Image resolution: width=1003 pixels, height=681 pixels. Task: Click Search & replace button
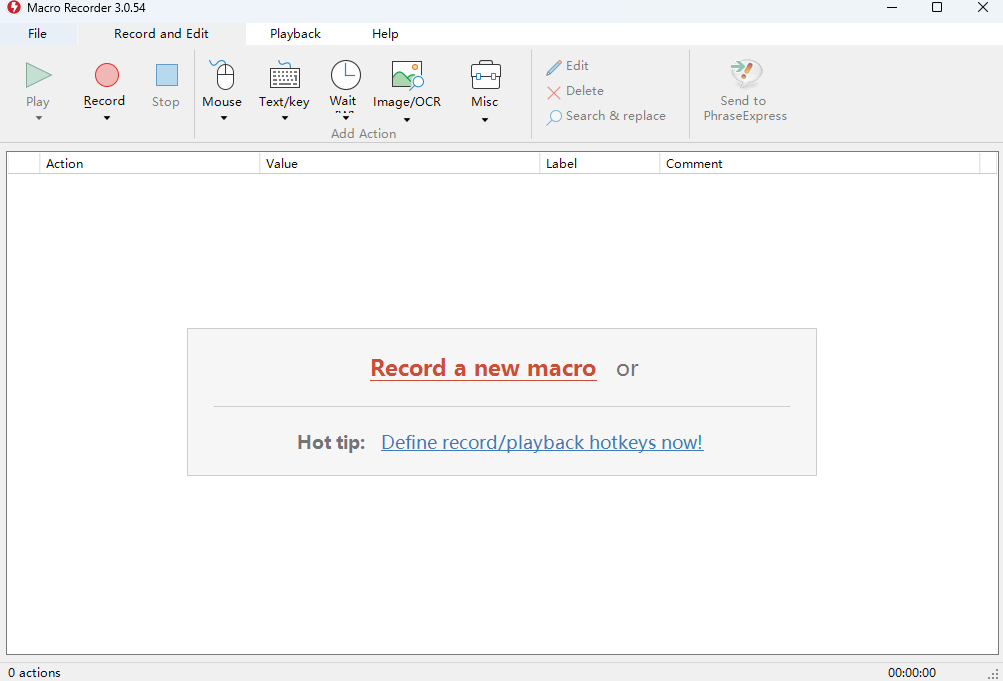coord(606,116)
